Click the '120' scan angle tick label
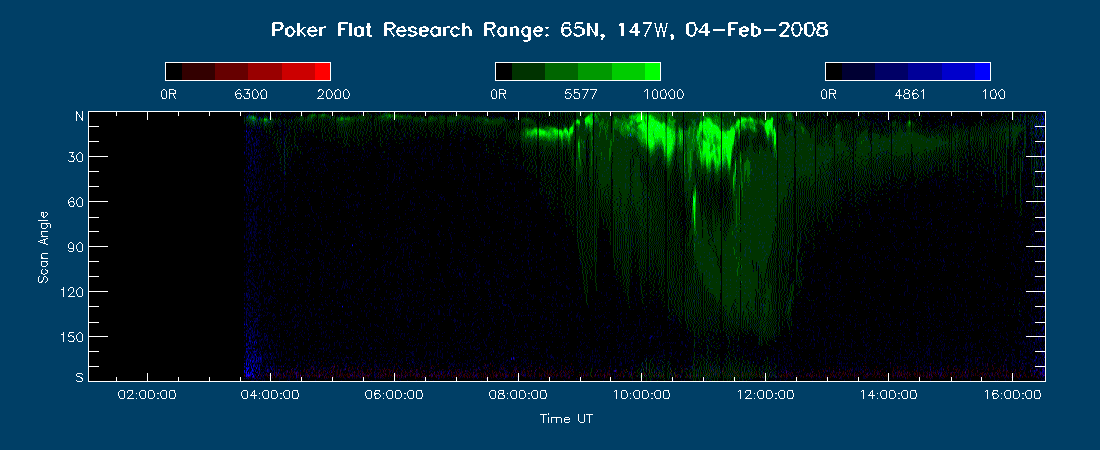Screen dimensions: 1100x450 (72, 291)
